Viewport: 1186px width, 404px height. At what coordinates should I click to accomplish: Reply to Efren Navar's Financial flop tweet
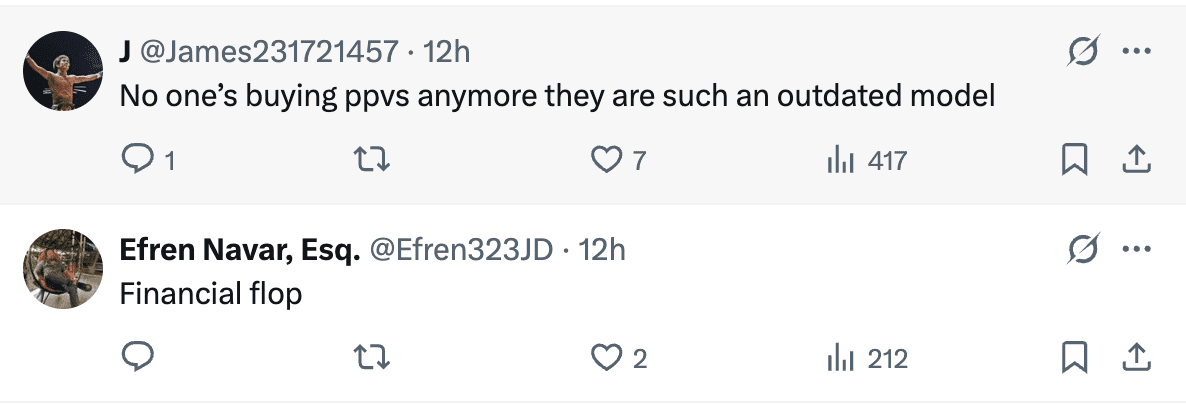pyautogui.click(x=135, y=357)
